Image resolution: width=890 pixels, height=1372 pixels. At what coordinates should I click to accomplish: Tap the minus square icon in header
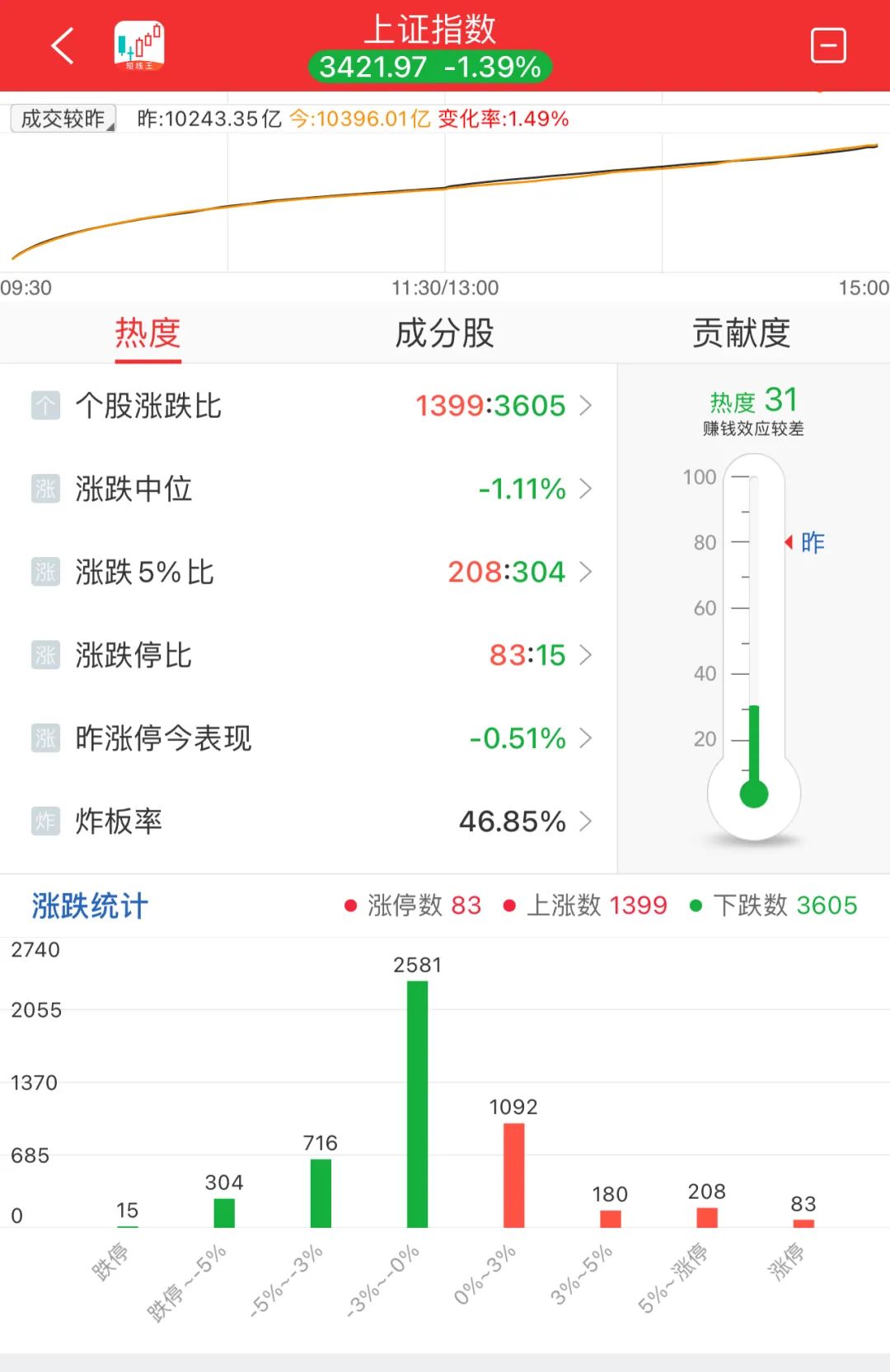point(828,45)
